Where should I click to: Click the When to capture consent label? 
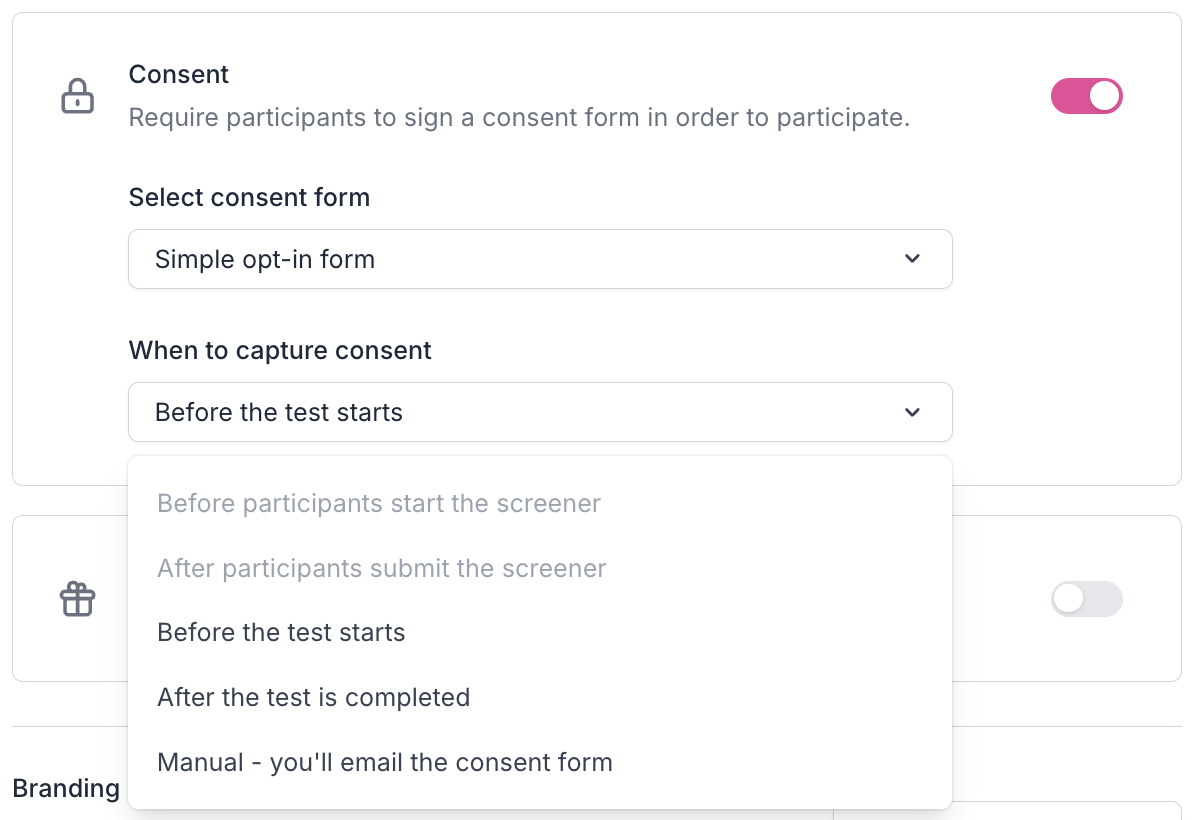click(x=280, y=350)
